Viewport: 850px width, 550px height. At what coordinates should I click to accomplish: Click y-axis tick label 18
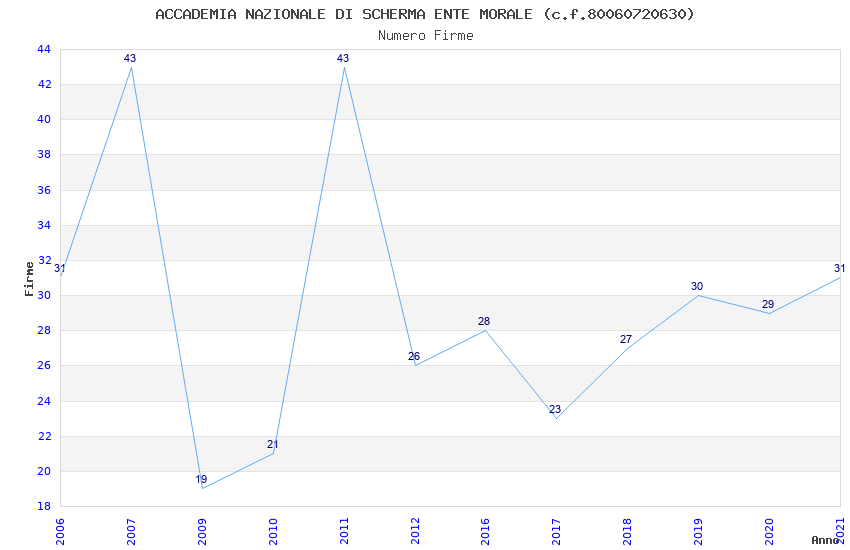[x=44, y=506]
